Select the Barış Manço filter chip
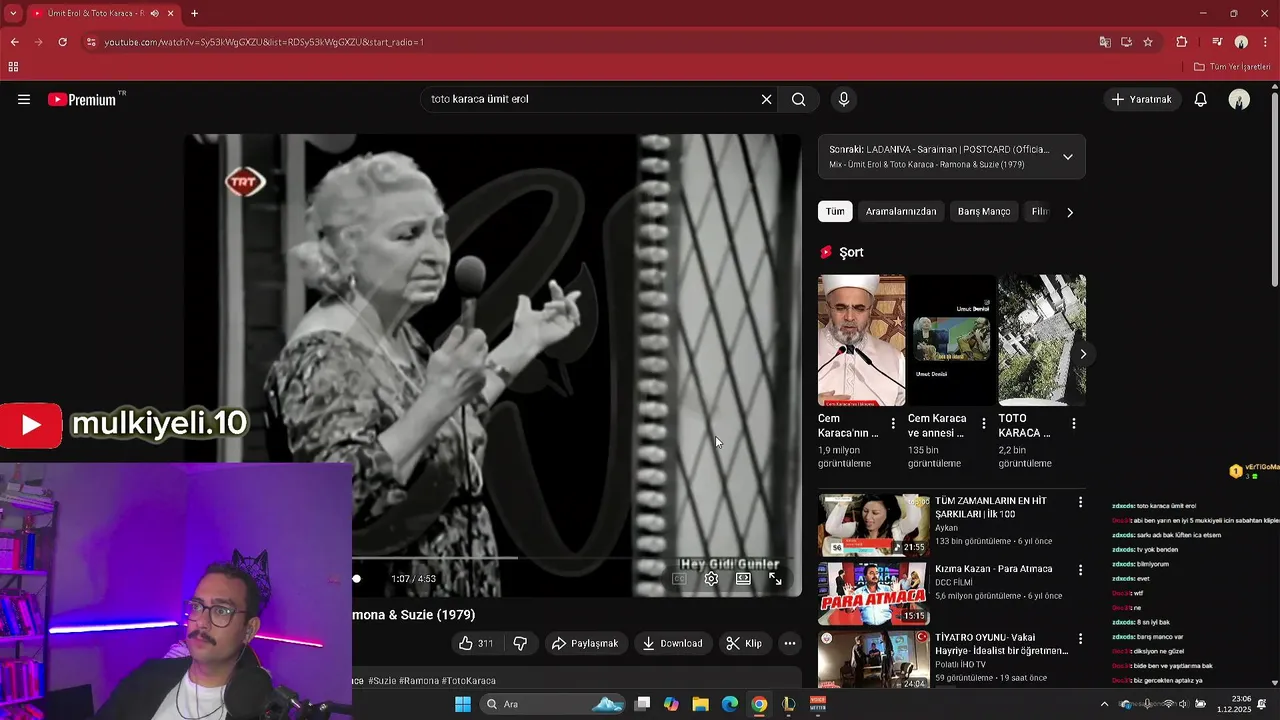The image size is (1280, 720). pos(984,211)
